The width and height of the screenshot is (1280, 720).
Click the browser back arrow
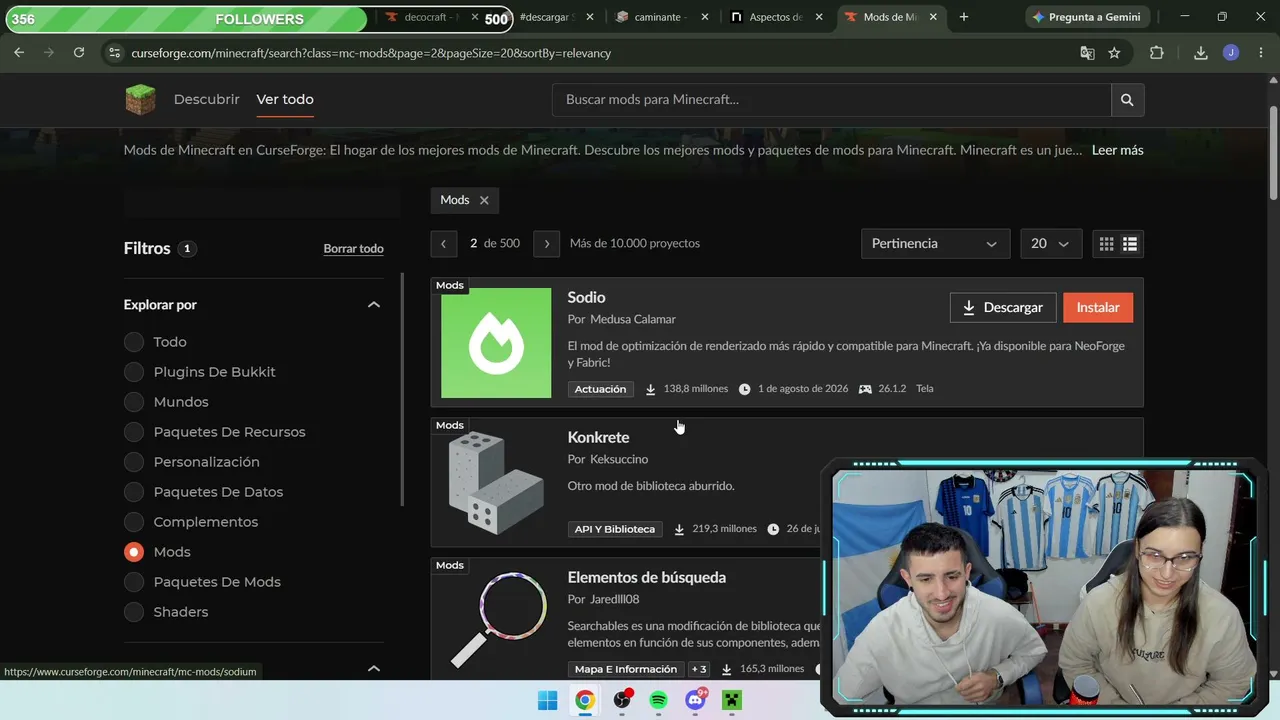tap(19, 53)
